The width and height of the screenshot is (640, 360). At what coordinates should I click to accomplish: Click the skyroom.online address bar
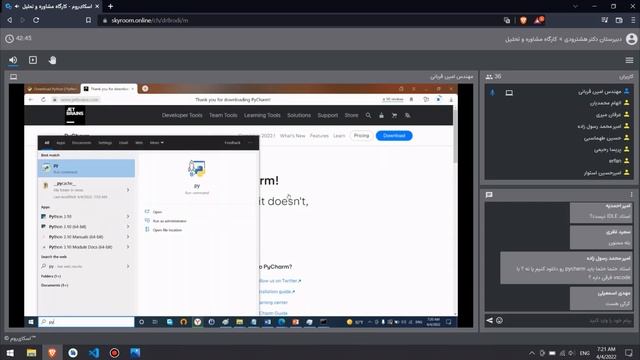coord(302,20)
